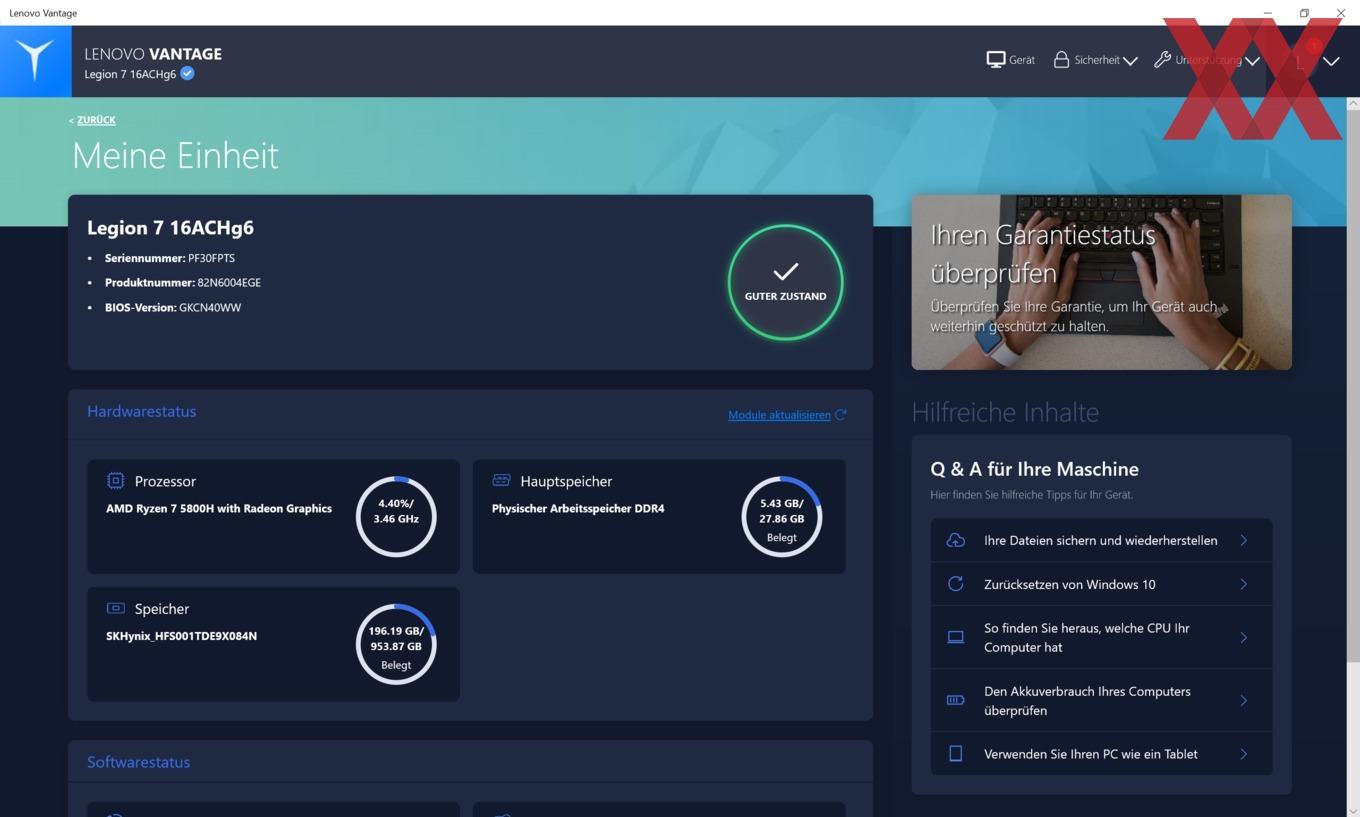The width and height of the screenshot is (1360, 817).
Task: Click the Hauptspeicher RAM icon
Action: [x=501, y=481]
